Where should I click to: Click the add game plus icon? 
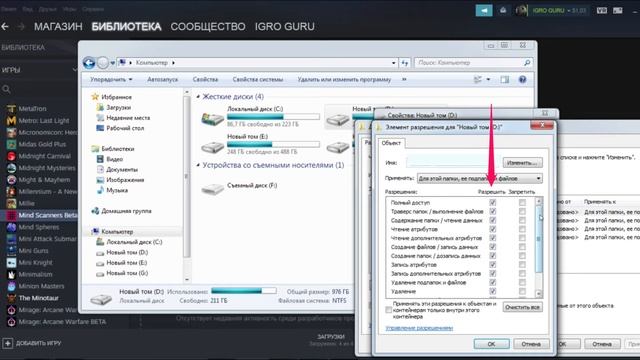(x=7, y=343)
